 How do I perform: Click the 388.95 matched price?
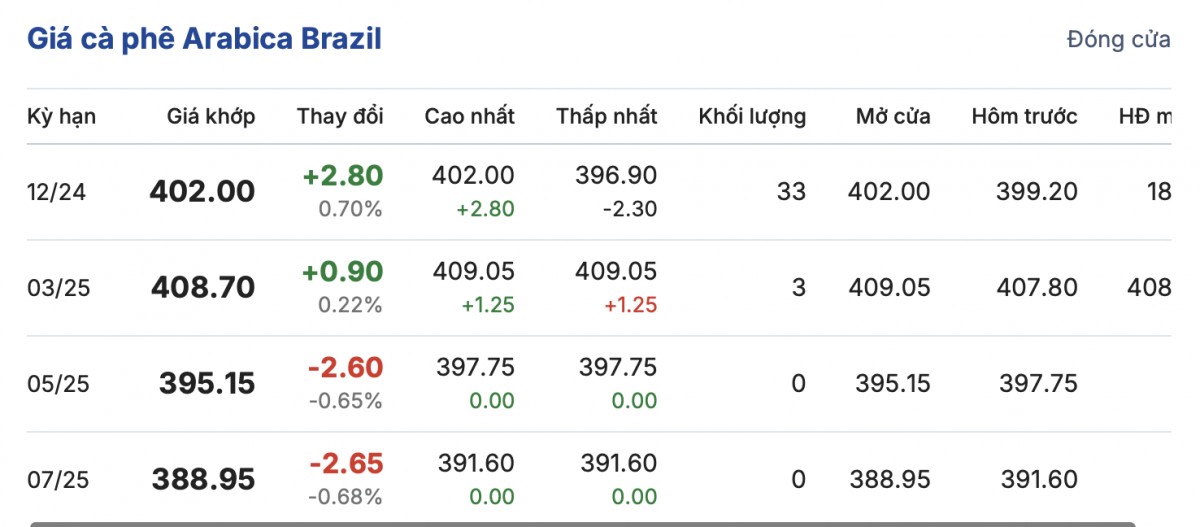point(203,480)
